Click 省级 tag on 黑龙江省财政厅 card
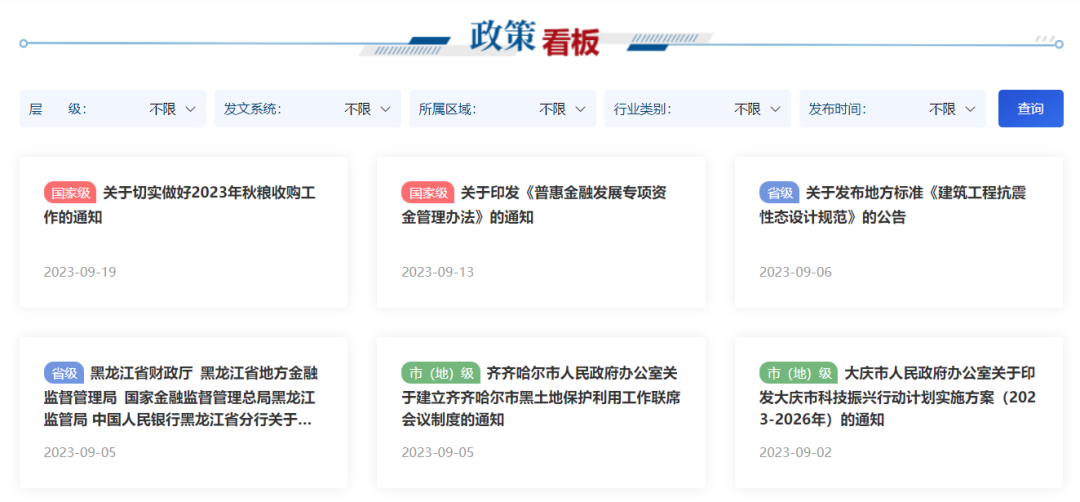Viewport: 1080px width, 502px height. (63, 373)
